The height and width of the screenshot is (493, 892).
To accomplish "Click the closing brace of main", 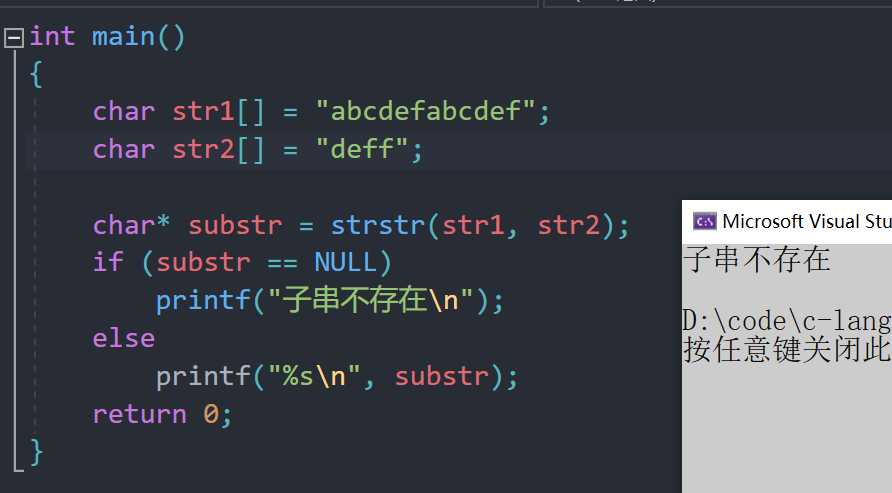I will 36,453.
